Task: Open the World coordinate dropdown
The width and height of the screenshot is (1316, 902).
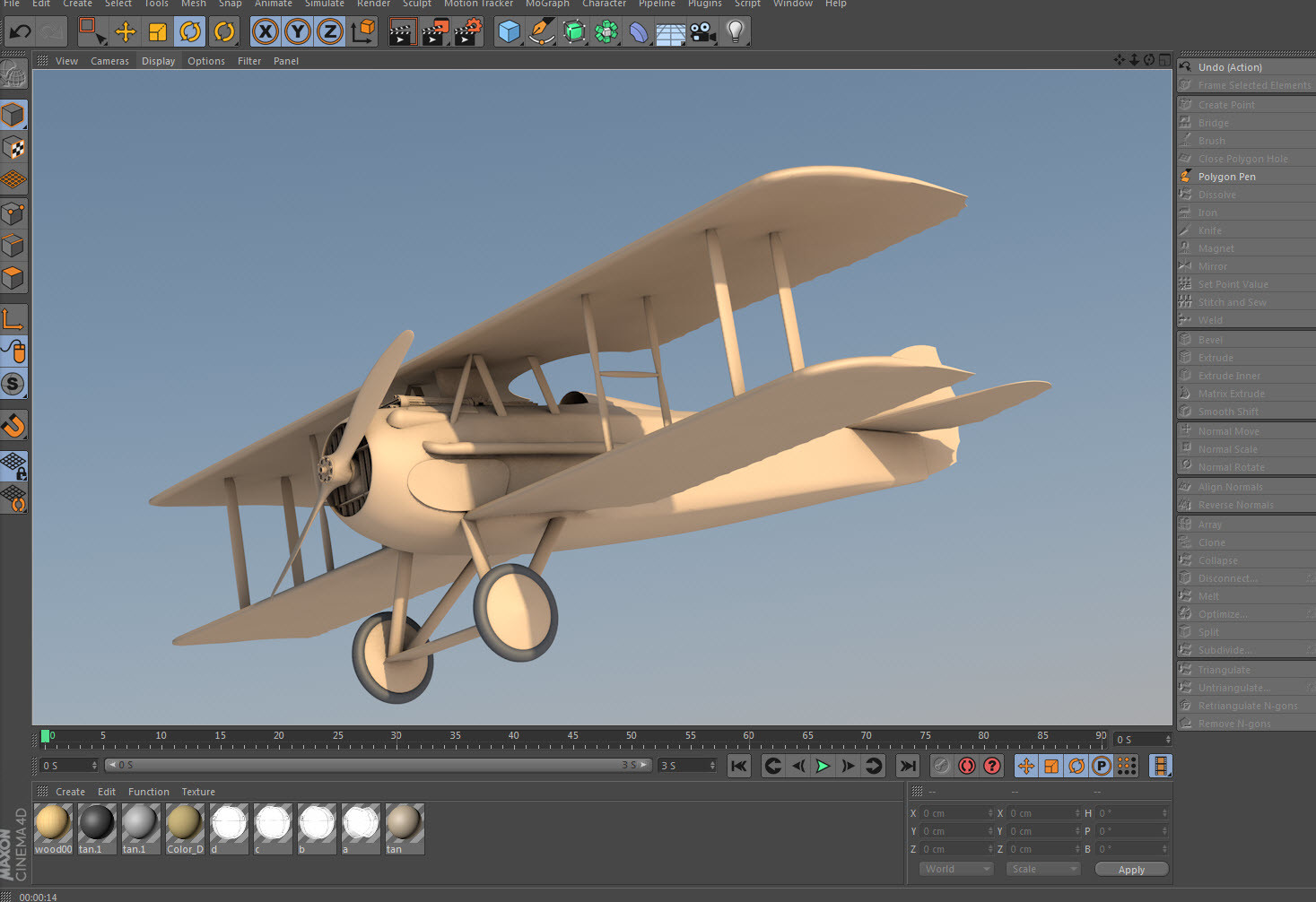Action: point(956,869)
